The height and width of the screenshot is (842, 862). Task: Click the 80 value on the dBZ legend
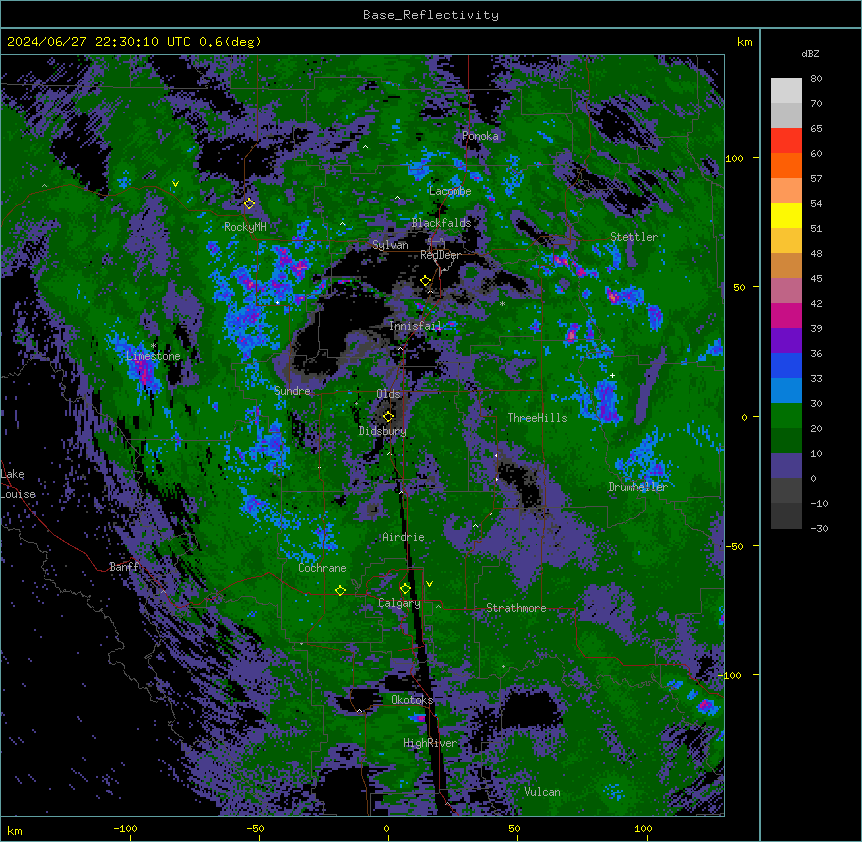pyautogui.click(x=816, y=79)
